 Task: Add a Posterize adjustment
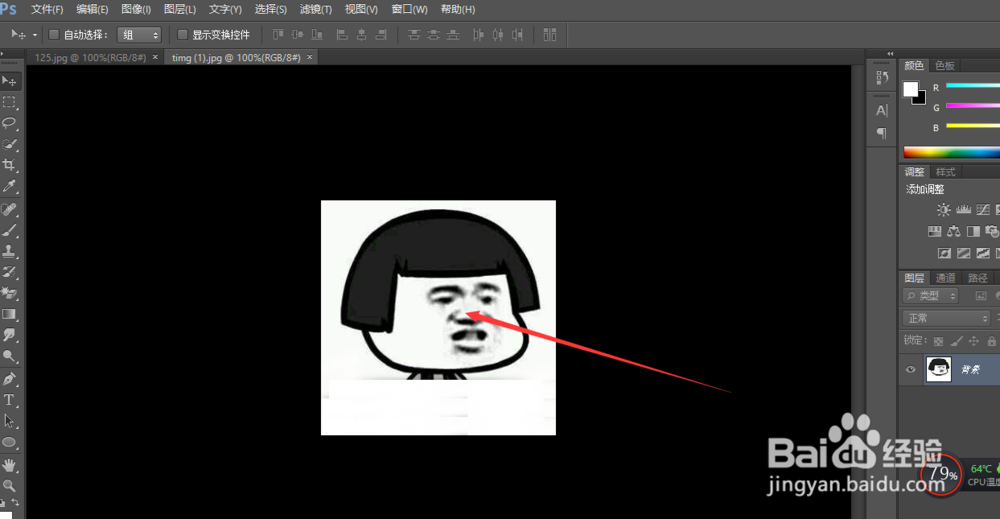964,254
